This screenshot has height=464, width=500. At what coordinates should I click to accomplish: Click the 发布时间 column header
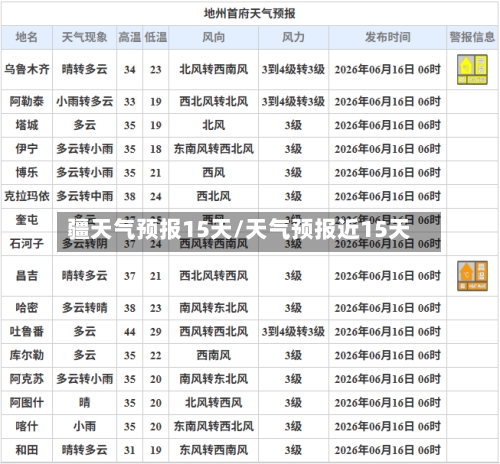pos(387,37)
